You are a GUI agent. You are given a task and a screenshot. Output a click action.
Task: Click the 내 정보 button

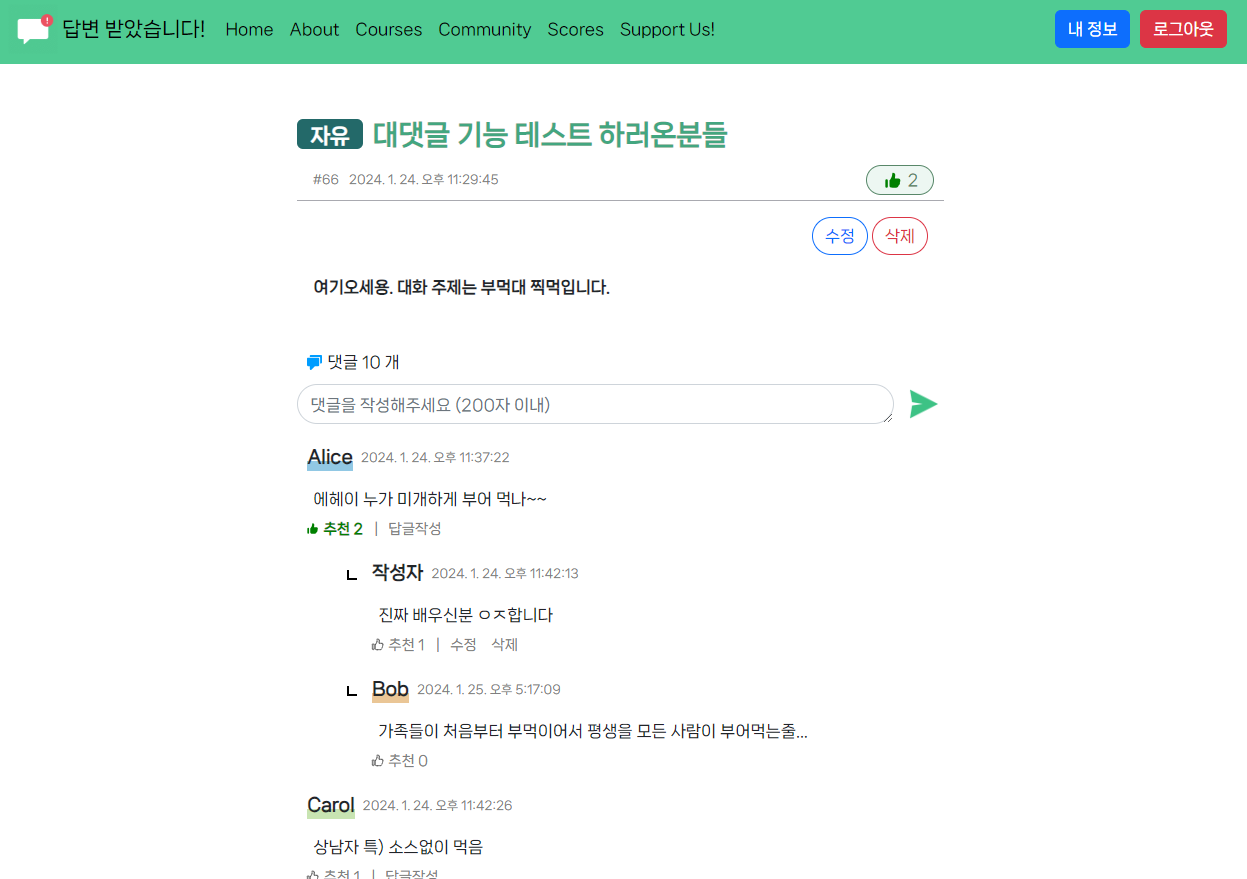coord(1092,29)
